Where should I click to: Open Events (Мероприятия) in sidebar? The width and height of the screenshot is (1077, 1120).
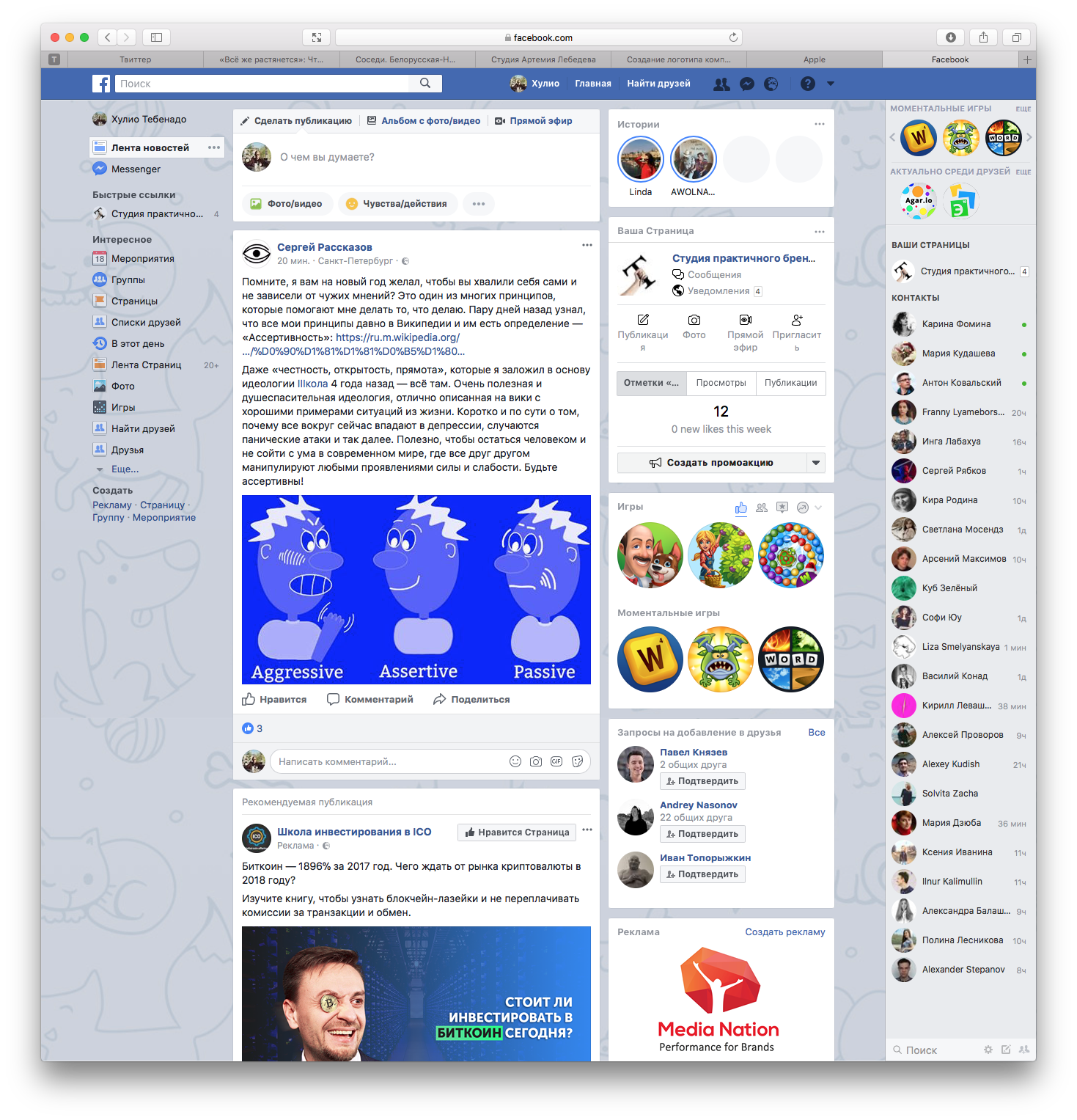[133, 258]
